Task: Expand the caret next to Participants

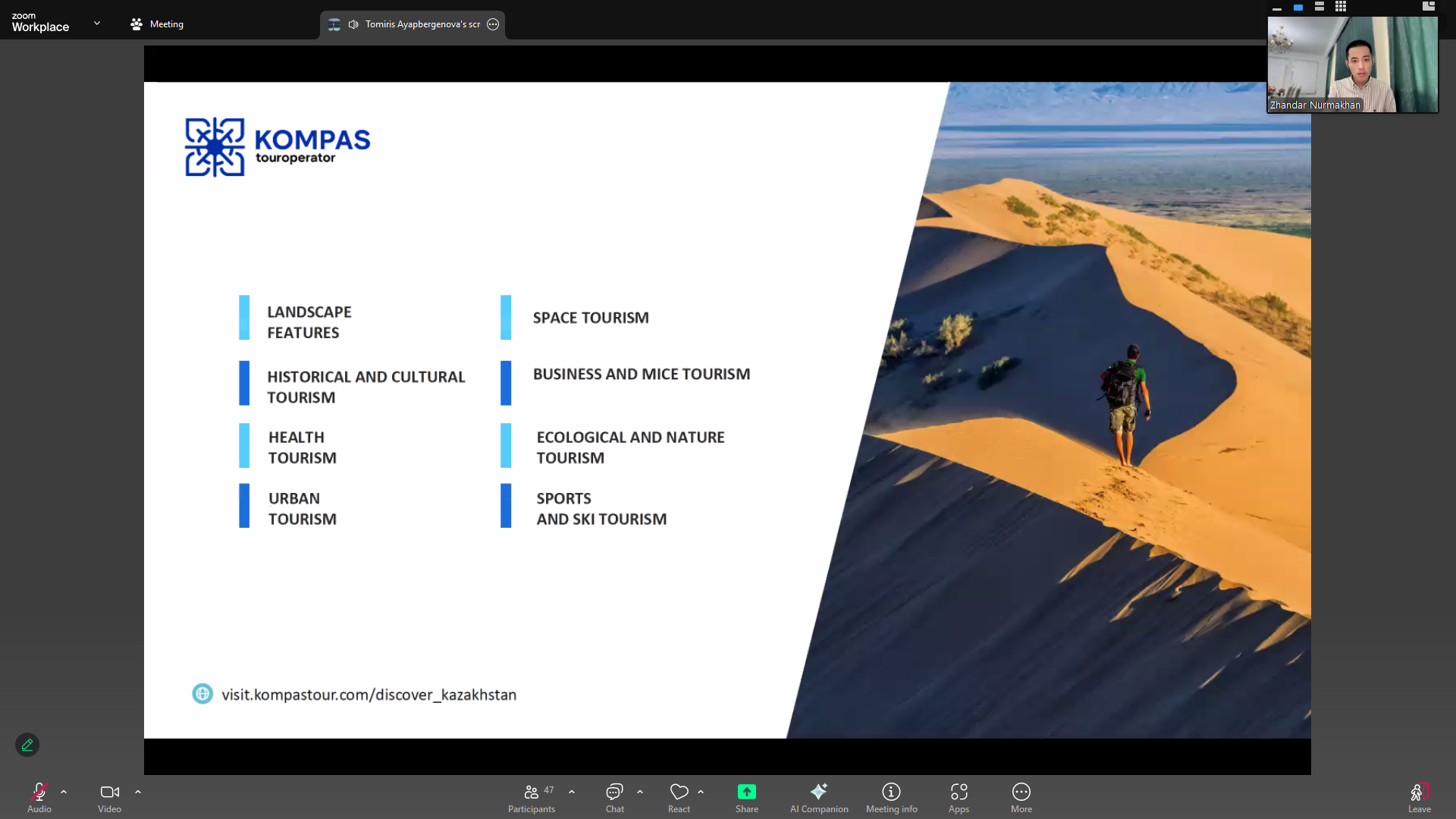Action: point(572,792)
